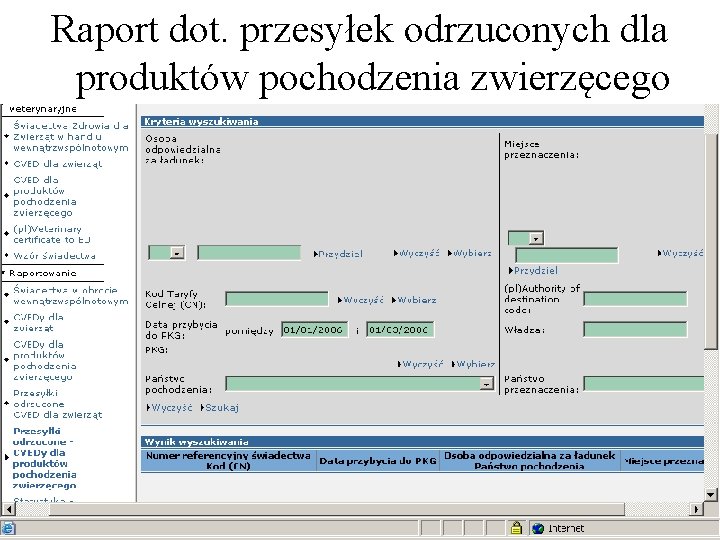This screenshot has width=720, height=540.
Task: Click the end date field after 'i'
Action: click(400, 330)
